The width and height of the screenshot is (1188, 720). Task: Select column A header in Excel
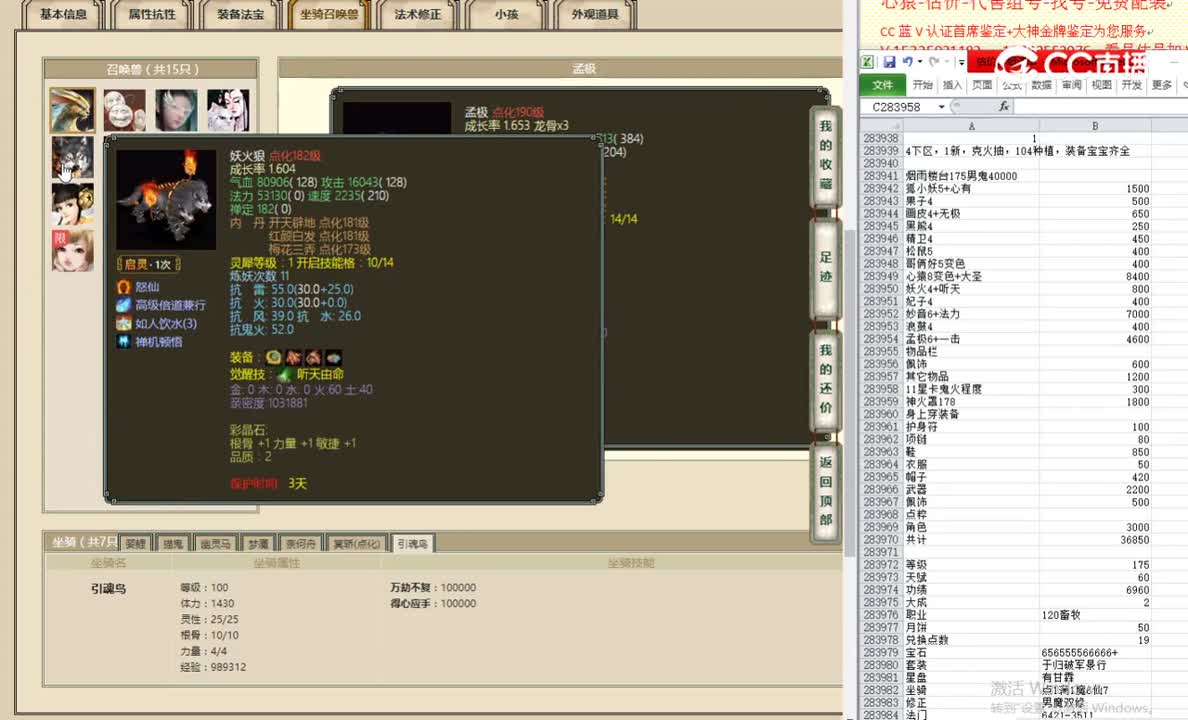click(971, 126)
